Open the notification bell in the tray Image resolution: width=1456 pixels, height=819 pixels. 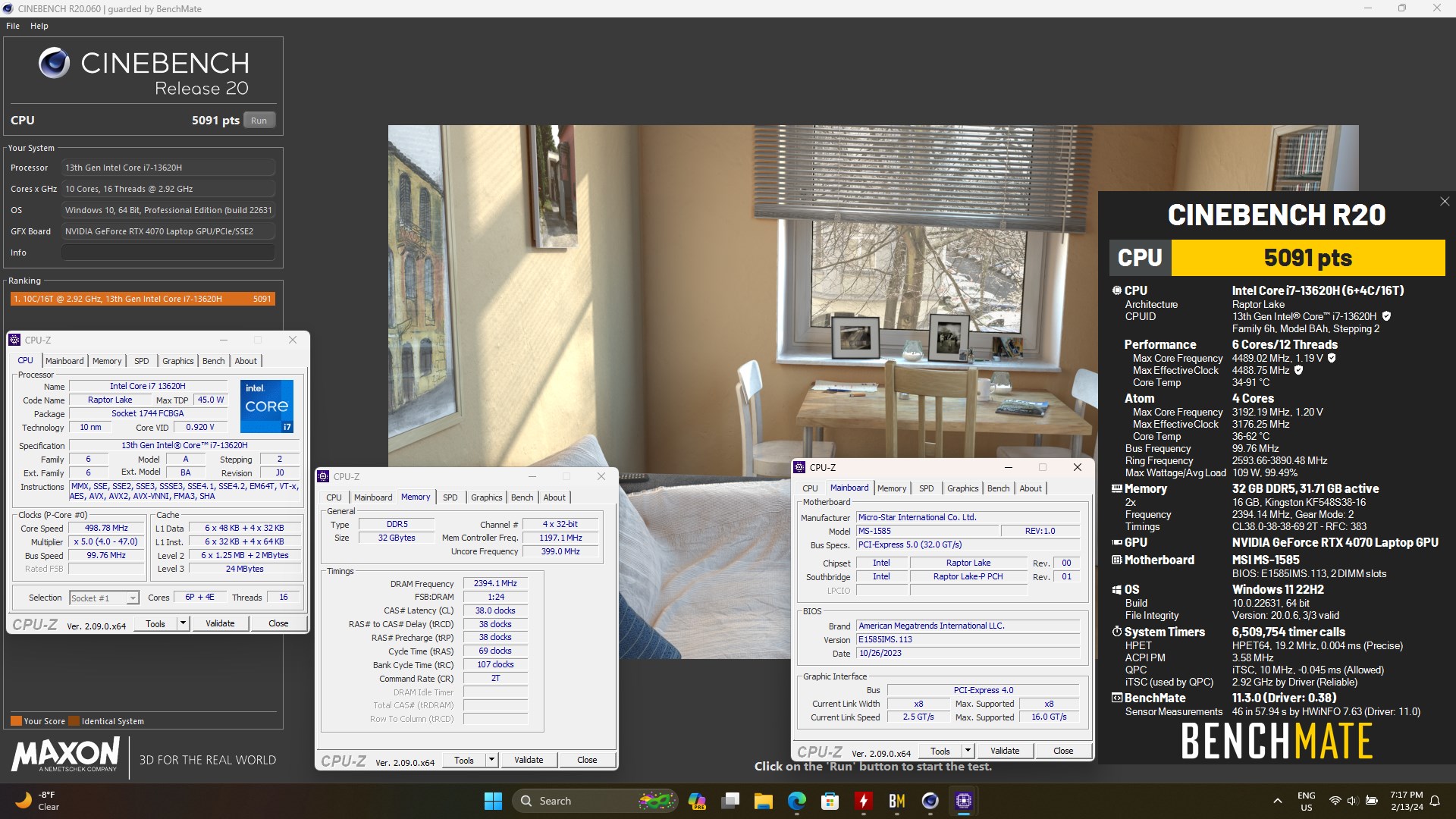[x=1435, y=801]
